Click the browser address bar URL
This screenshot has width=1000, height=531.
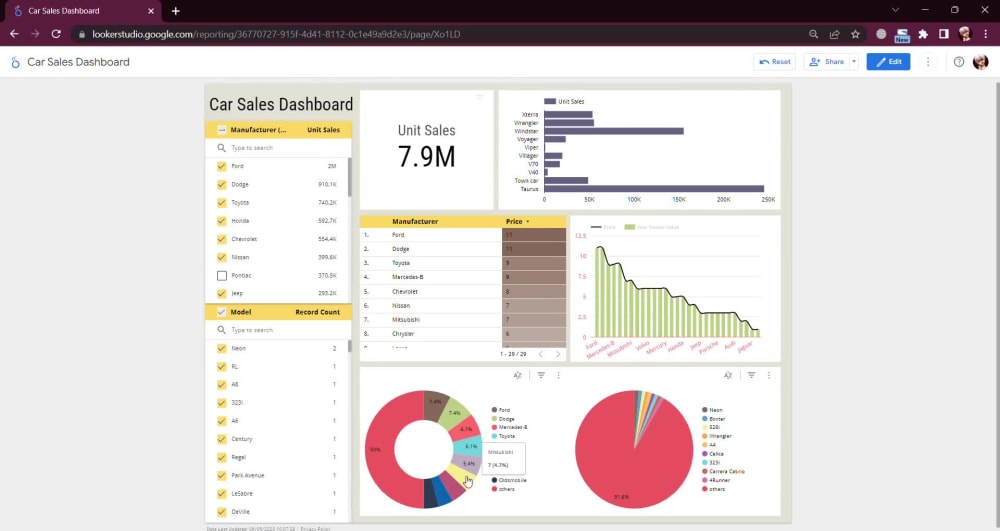(276, 34)
